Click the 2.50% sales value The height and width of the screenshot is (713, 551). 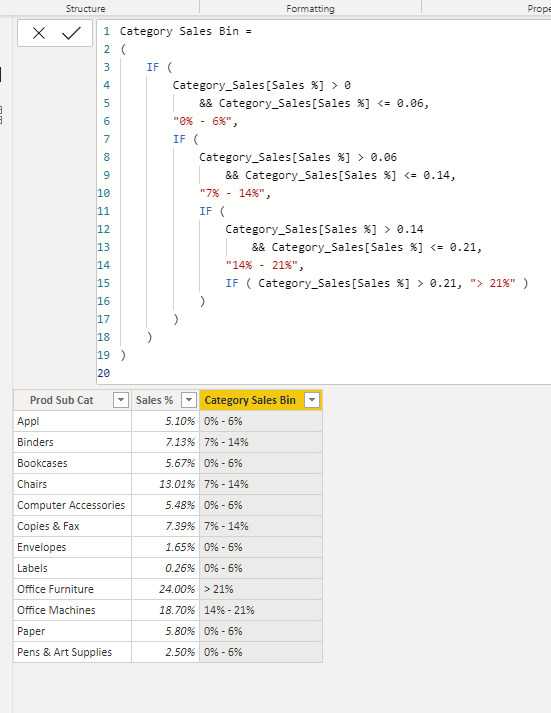point(165,652)
